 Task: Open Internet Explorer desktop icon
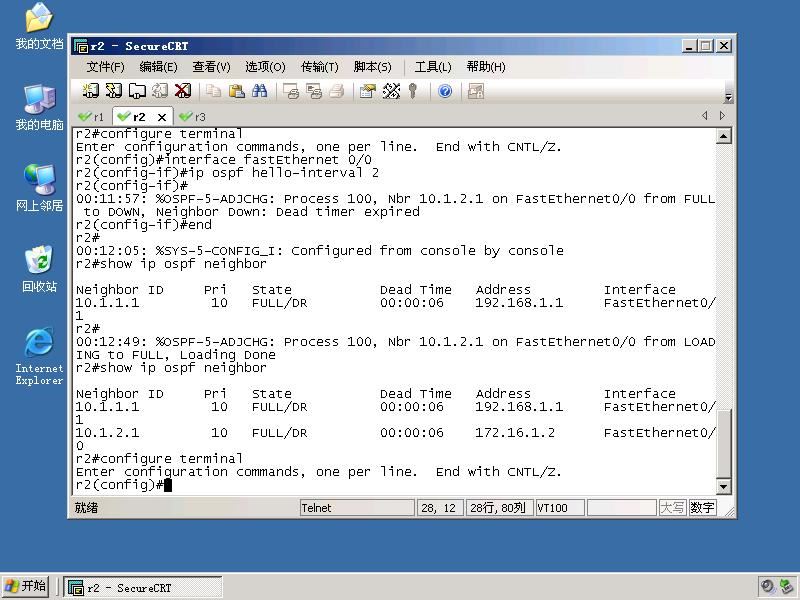click(39, 357)
